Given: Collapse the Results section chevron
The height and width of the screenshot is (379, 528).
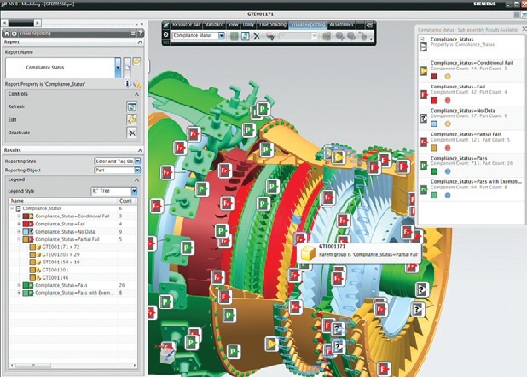Looking at the screenshot, I should (x=140, y=150).
